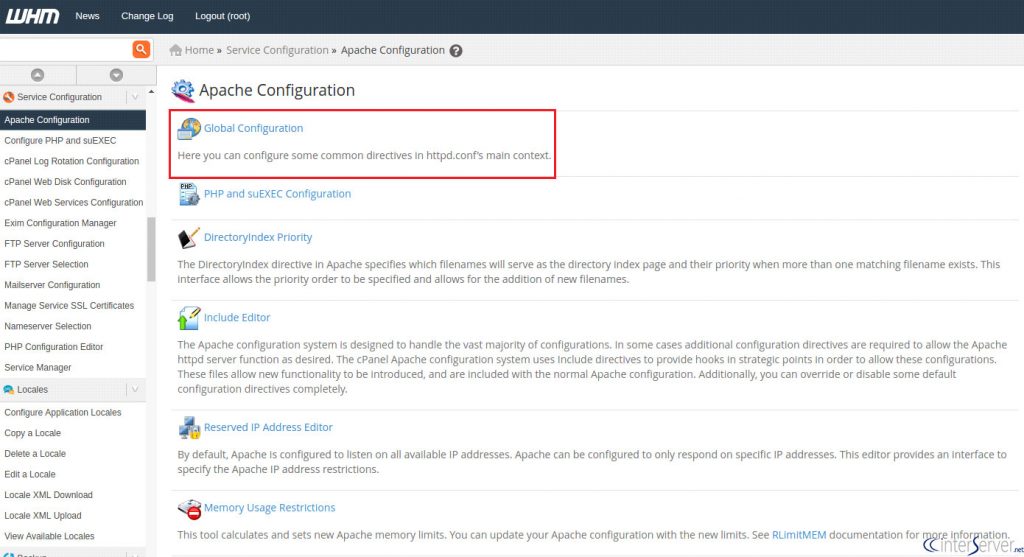Click Apache Configuration in the breadcrumb
The height and width of the screenshot is (557, 1024).
coord(392,50)
